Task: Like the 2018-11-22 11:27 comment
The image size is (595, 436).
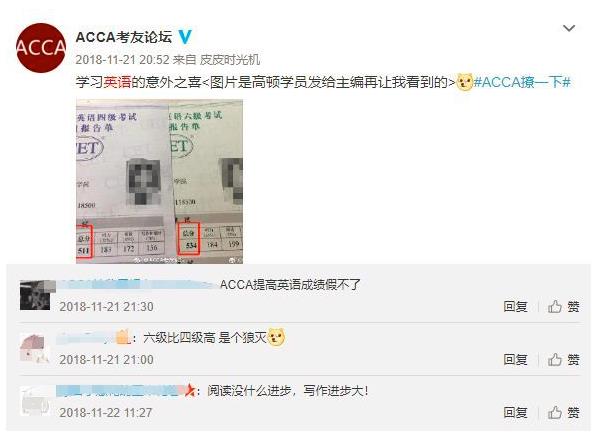Action: 564,412
